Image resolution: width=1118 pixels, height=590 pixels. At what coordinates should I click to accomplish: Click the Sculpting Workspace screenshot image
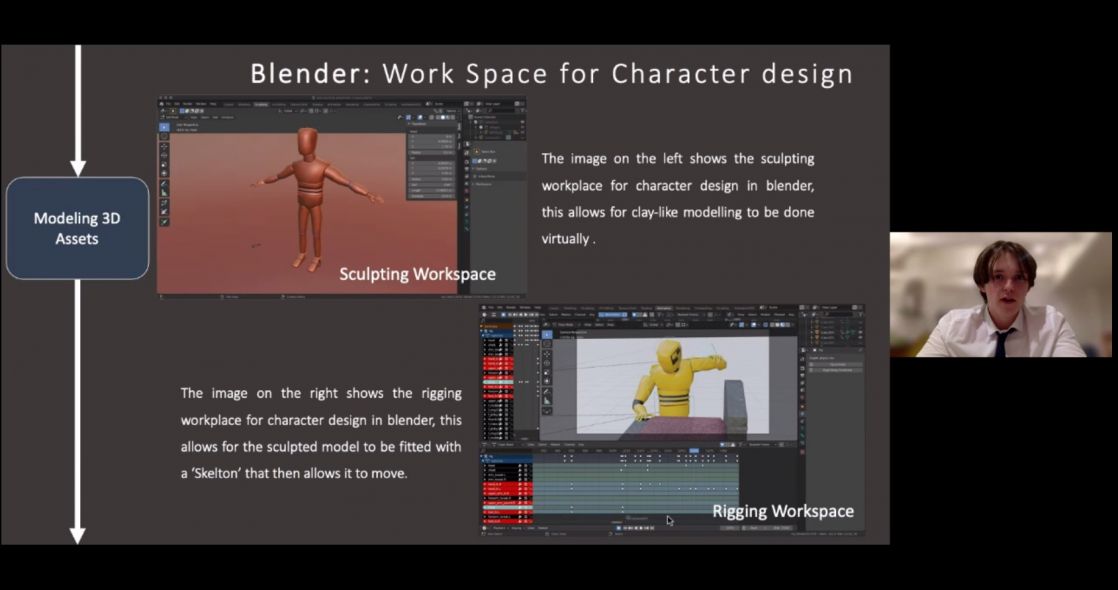click(342, 197)
